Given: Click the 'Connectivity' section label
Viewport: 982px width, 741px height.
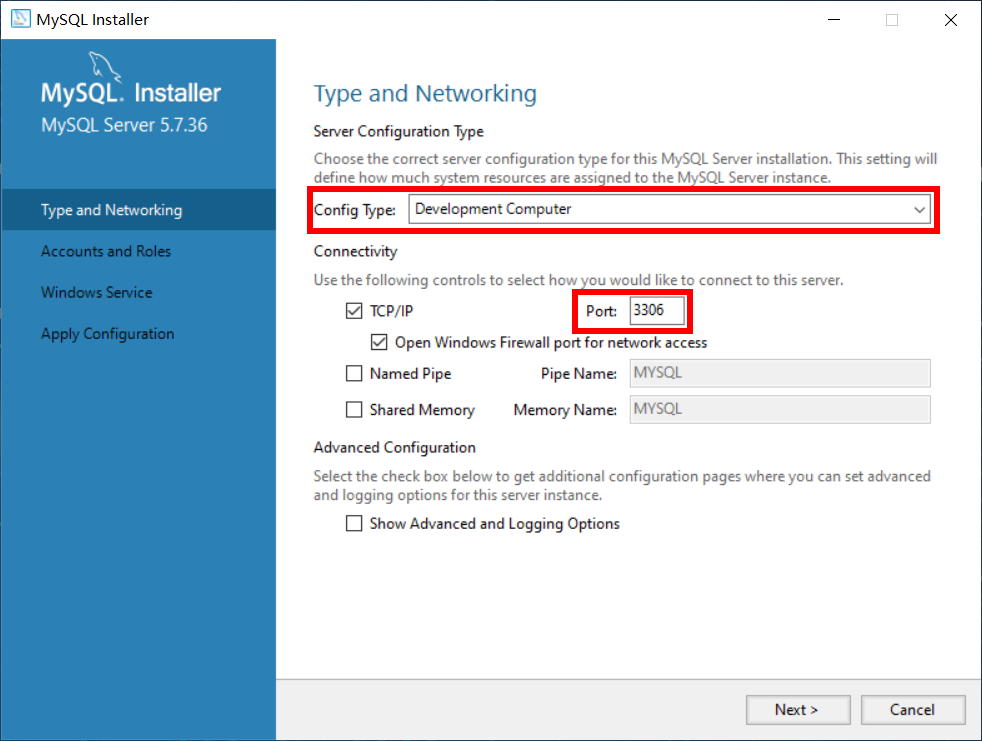Looking at the screenshot, I should coord(356,251).
